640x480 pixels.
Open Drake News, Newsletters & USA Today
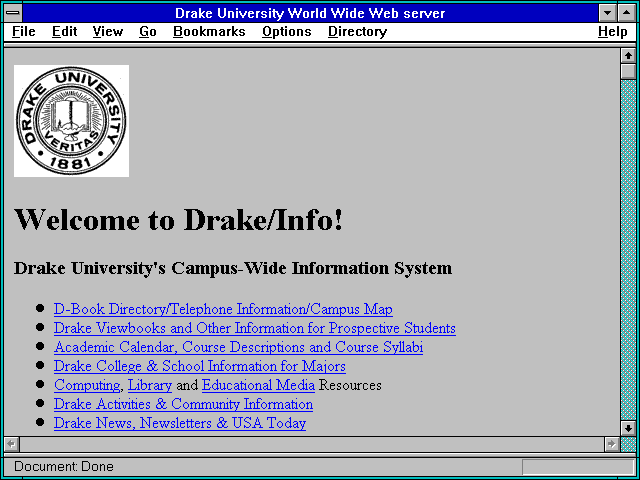pyautogui.click(x=180, y=423)
